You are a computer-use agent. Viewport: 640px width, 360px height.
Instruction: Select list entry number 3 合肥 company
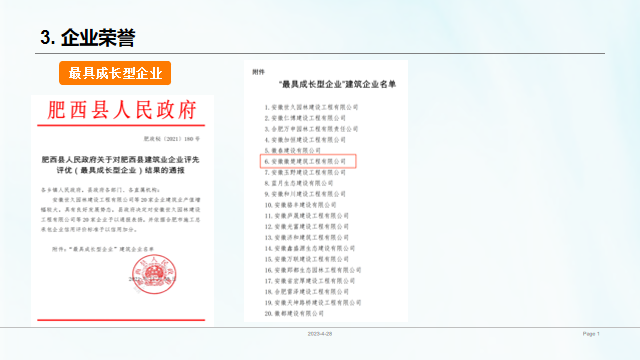[311, 129]
